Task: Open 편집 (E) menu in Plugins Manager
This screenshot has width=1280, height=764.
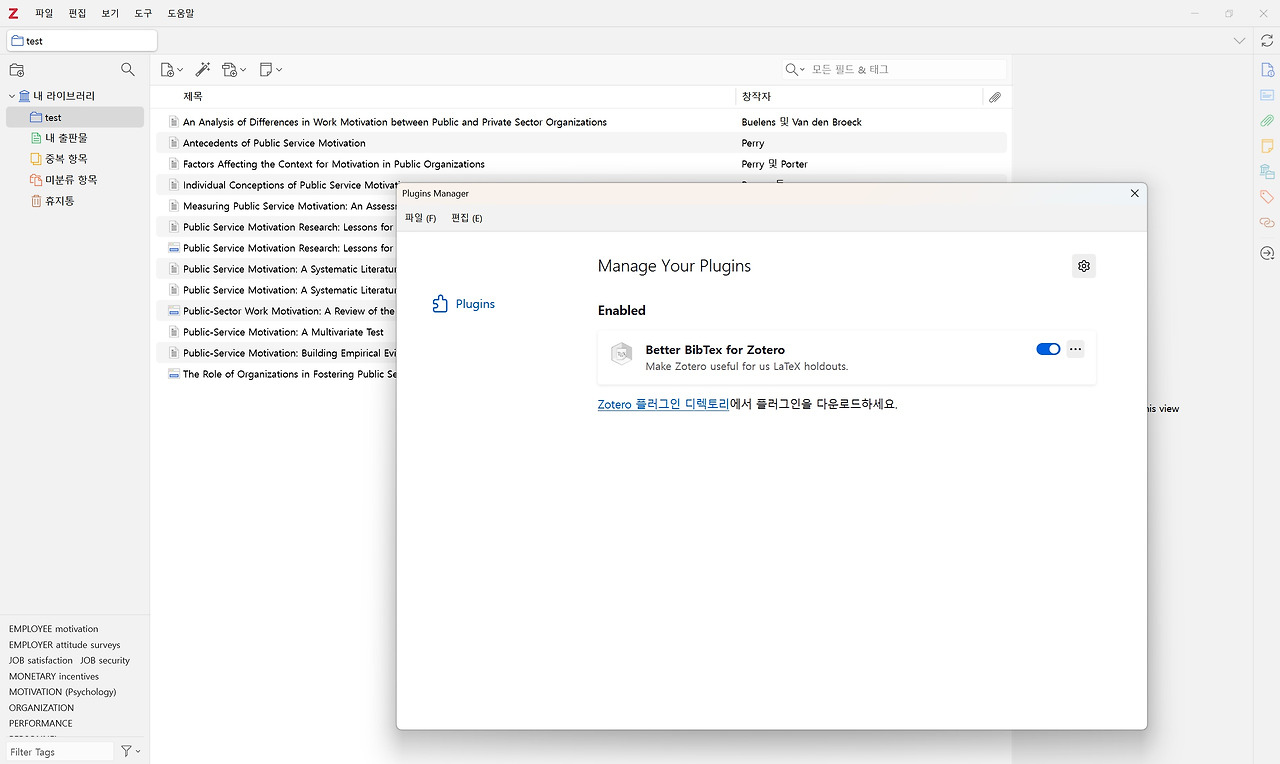Action: point(467,218)
